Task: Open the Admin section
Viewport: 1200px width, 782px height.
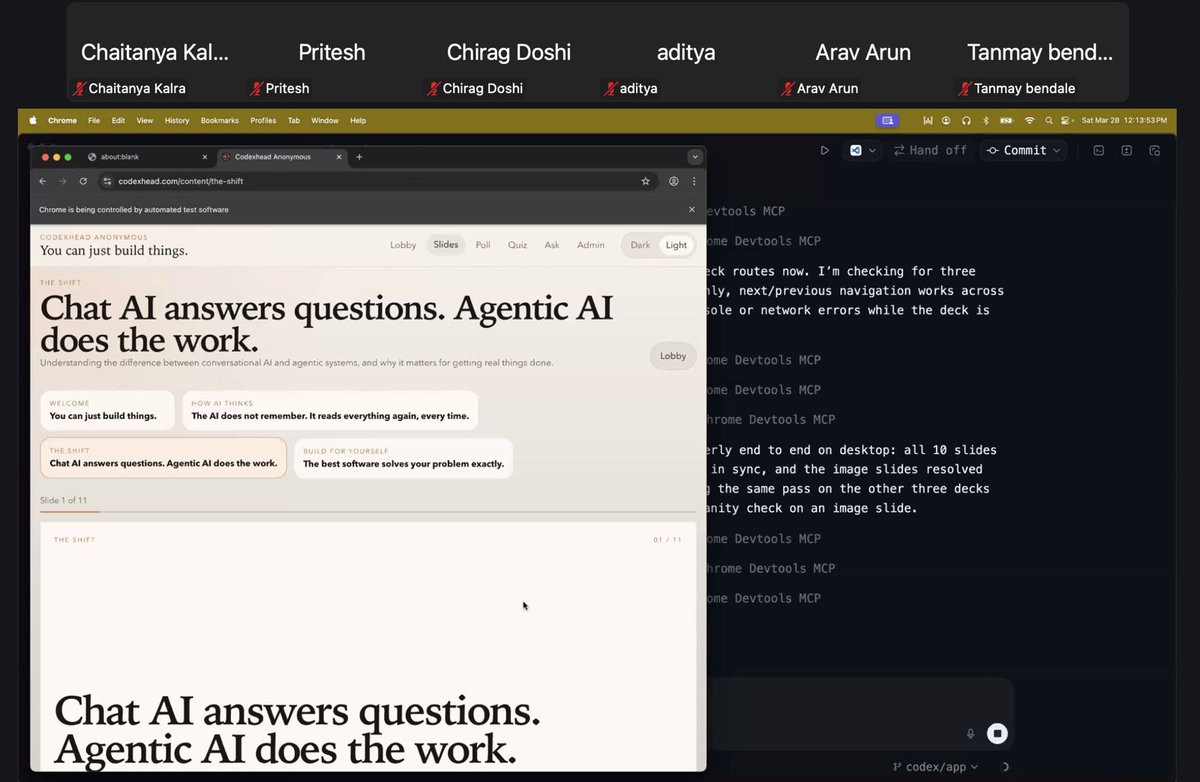Action: pyautogui.click(x=591, y=245)
